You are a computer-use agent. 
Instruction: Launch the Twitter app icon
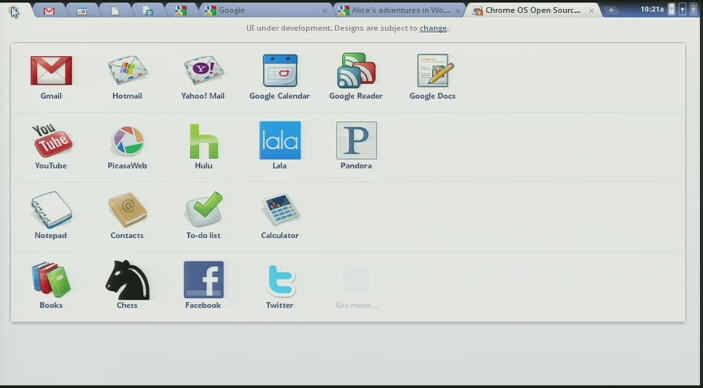tap(281, 281)
